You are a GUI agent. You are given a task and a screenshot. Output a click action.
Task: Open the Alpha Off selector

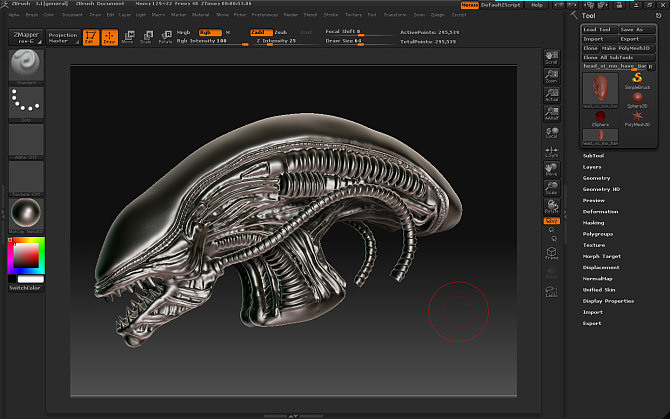[26, 141]
